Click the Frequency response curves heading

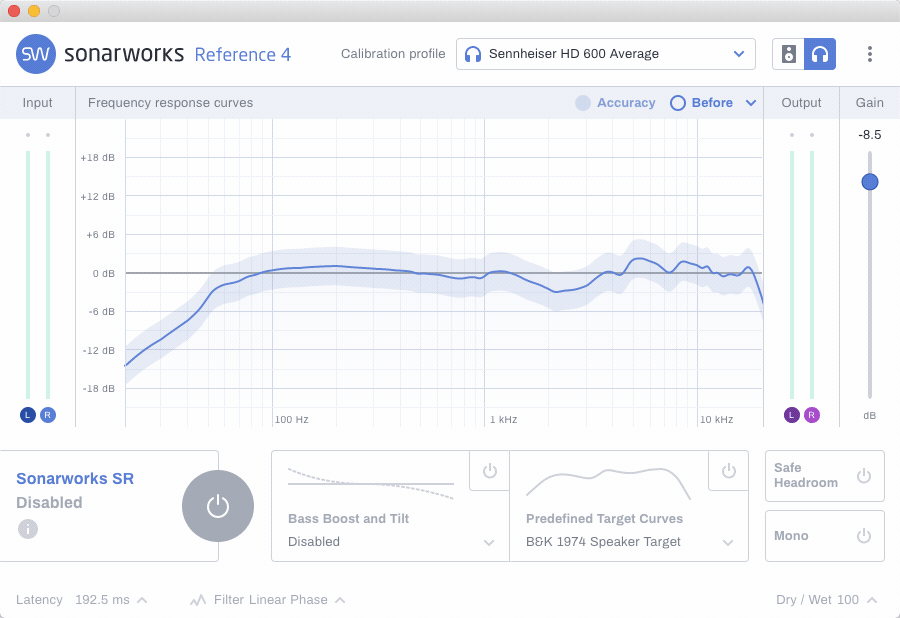(x=170, y=103)
